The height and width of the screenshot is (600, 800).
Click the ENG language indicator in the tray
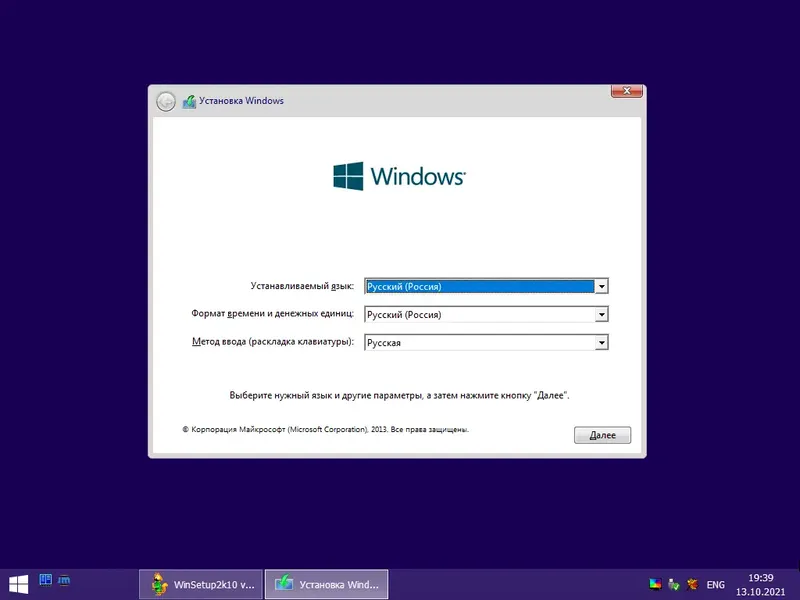point(716,584)
